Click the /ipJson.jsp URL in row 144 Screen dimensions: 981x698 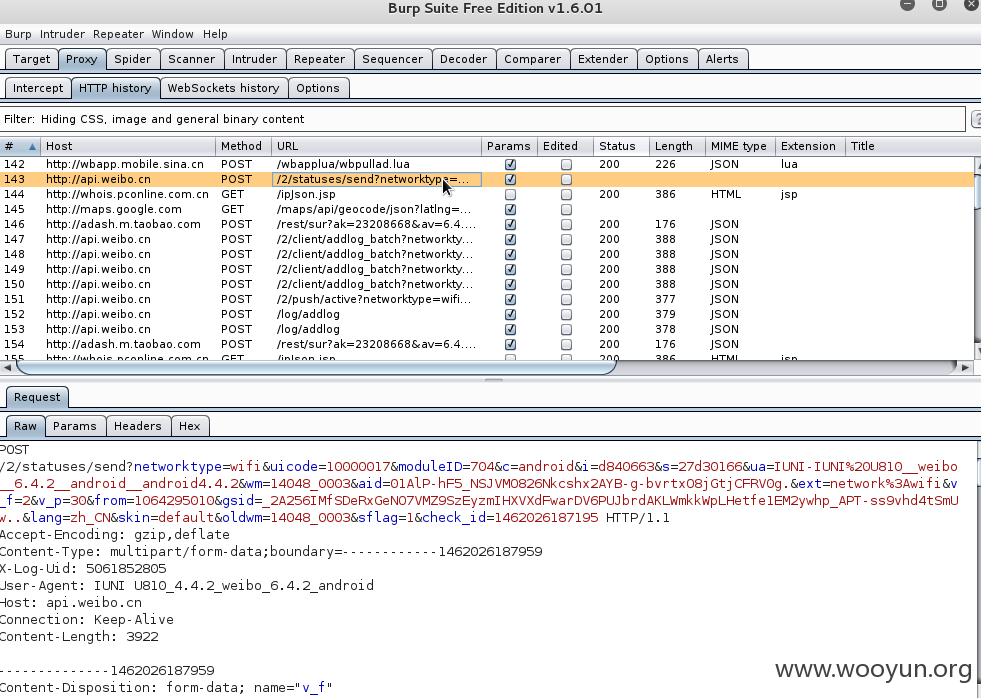[x=306, y=195]
